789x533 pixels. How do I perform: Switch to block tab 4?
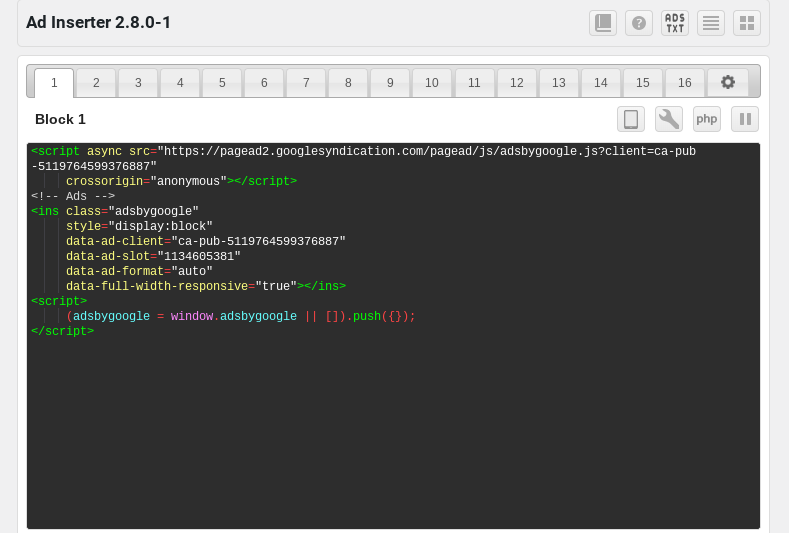pyautogui.click(x=180, y=83)
